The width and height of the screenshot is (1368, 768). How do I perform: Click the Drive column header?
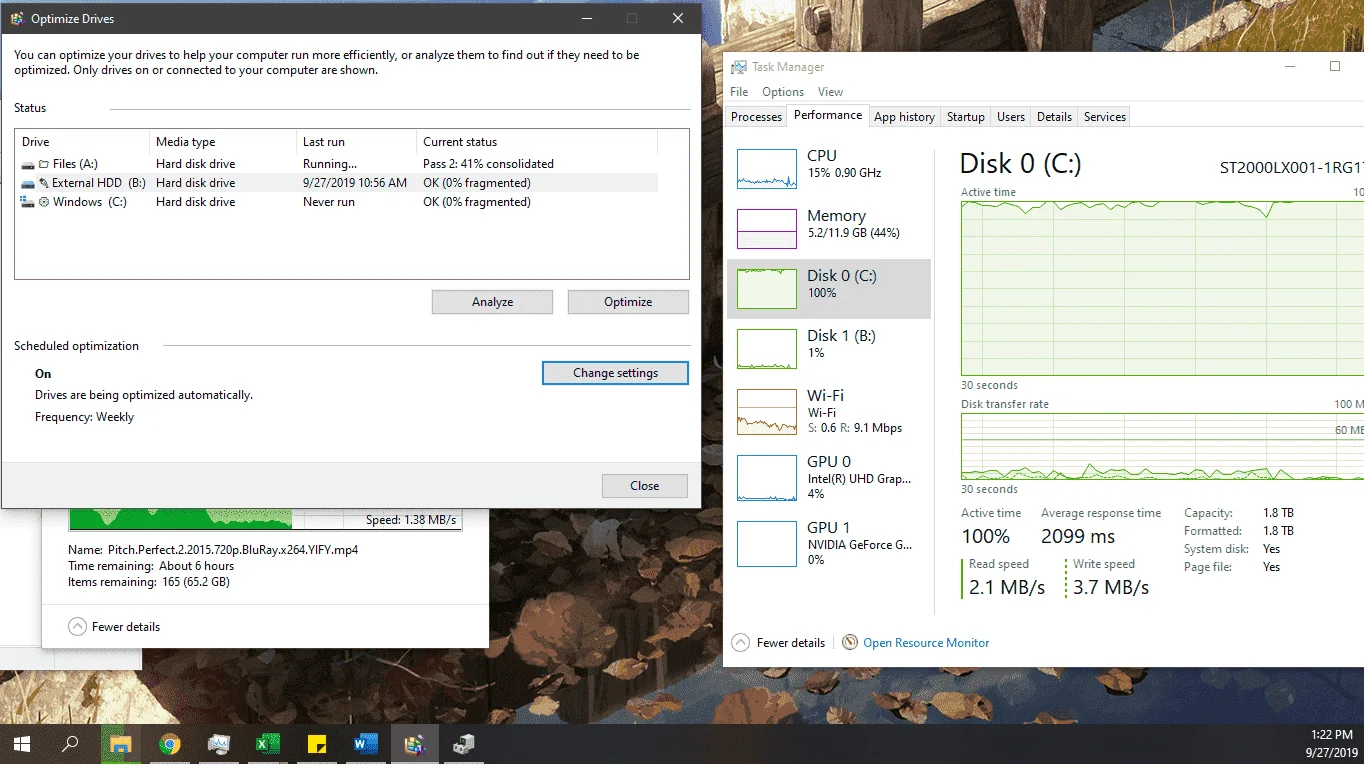point(83,142)
